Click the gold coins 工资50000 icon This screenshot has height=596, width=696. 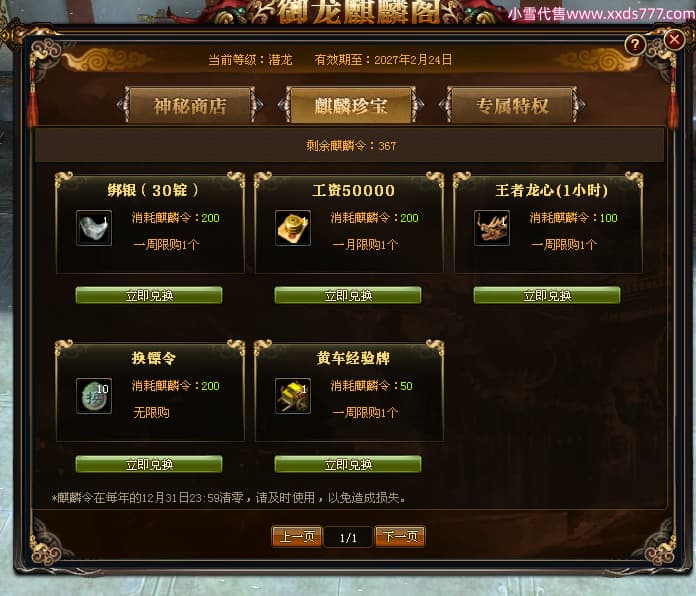293,228
